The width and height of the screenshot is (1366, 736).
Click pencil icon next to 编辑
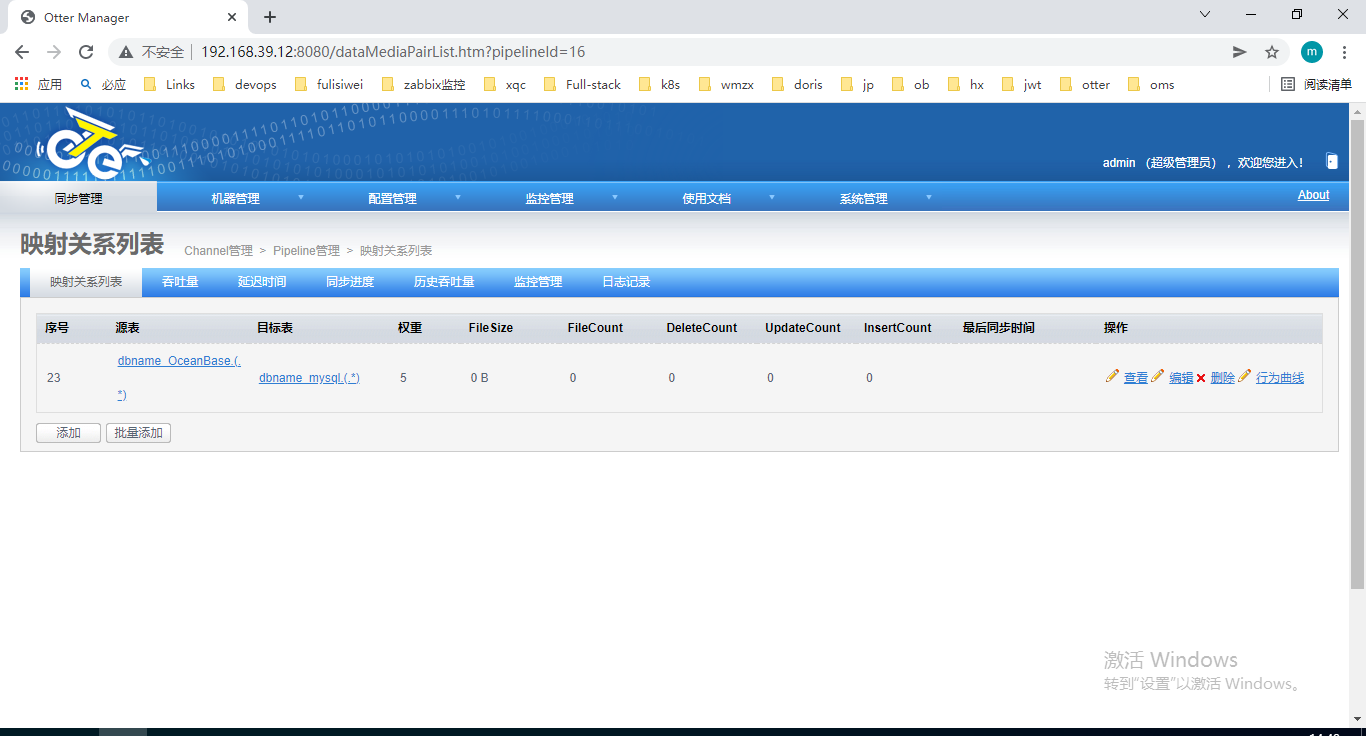(x=1158, y=376)
